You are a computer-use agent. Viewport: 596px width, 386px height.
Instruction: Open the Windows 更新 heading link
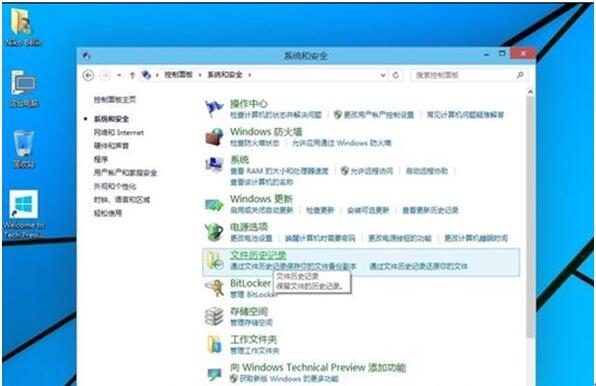pyautogui.click(x=261, y=199)
